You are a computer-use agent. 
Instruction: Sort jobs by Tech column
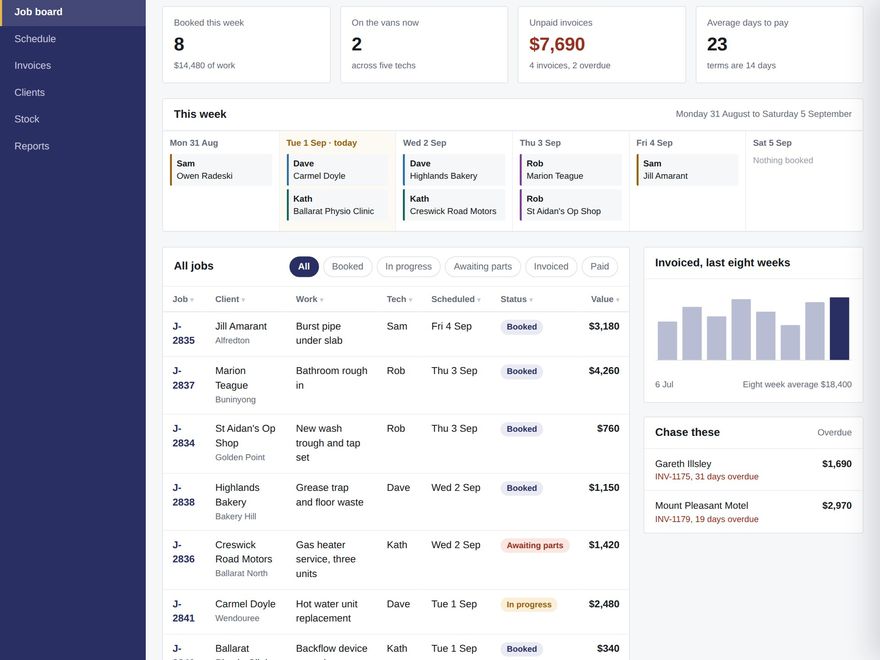pyautogui.click(x=400, y=299)
